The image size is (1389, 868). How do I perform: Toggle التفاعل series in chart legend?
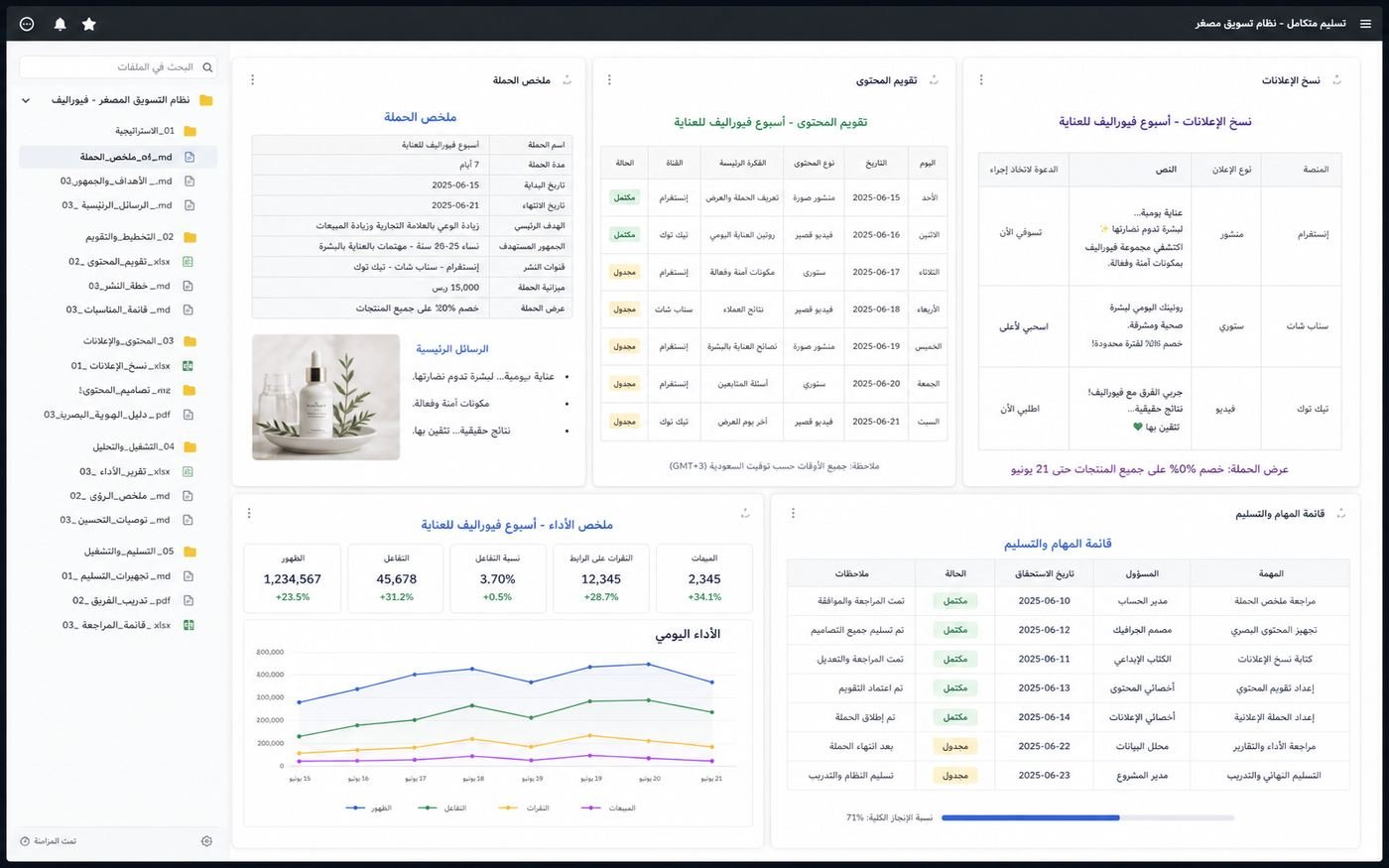(442, 808)
